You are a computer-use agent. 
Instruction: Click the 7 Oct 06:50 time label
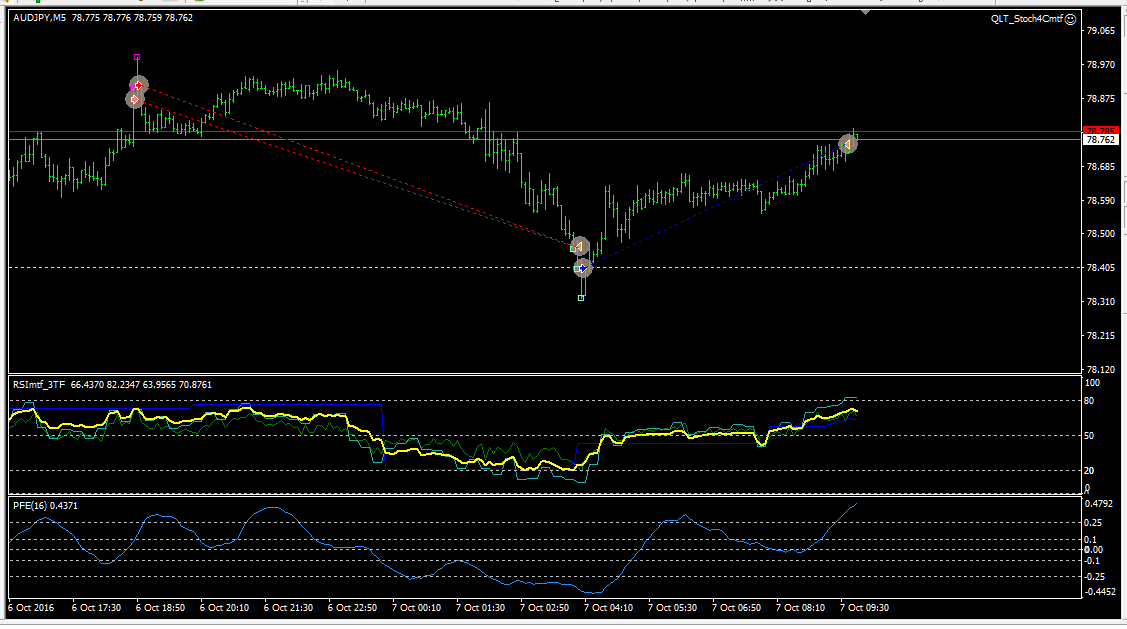click(x=736, y=607)
